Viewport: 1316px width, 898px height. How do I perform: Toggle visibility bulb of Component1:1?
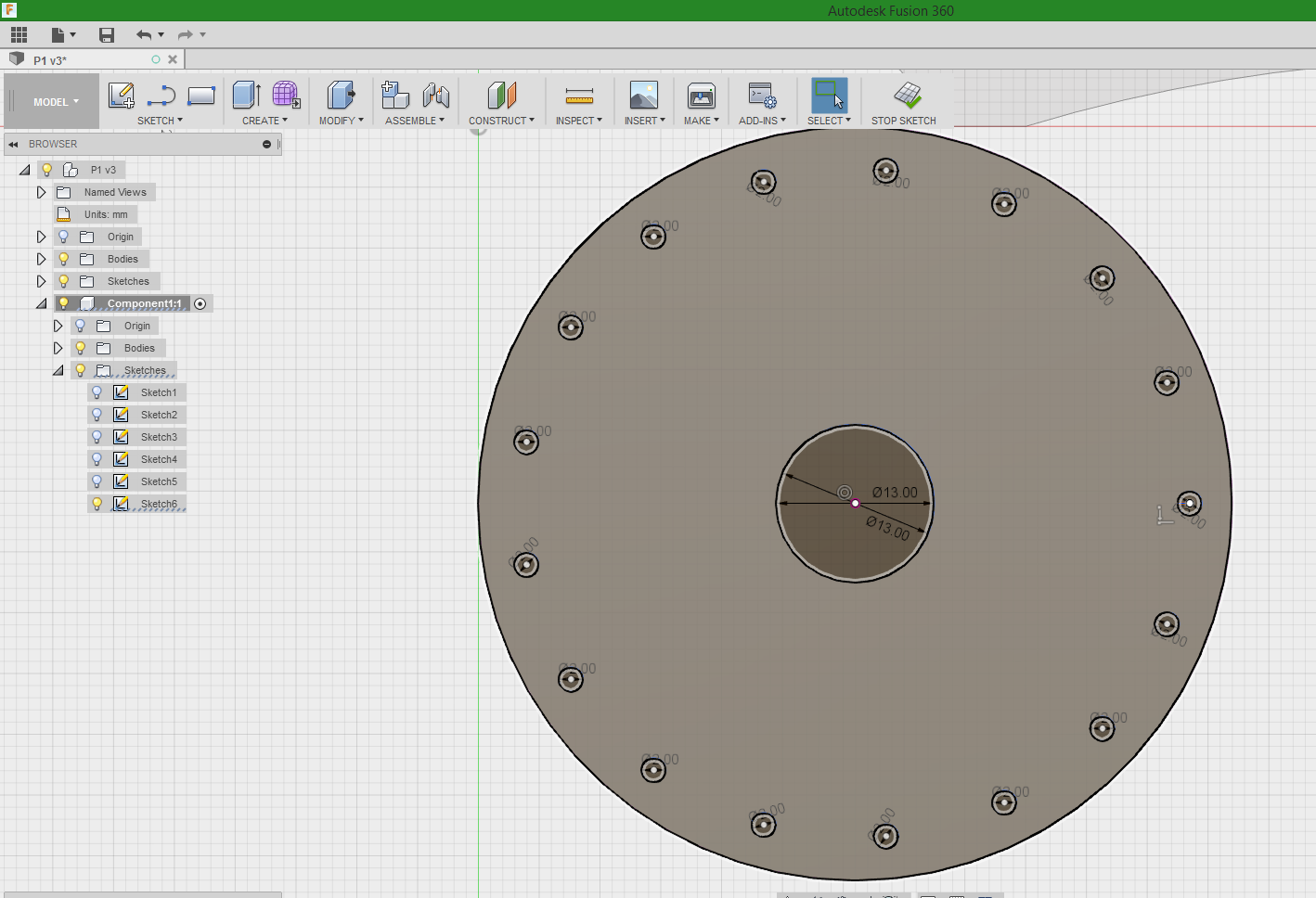coord(64,303)
